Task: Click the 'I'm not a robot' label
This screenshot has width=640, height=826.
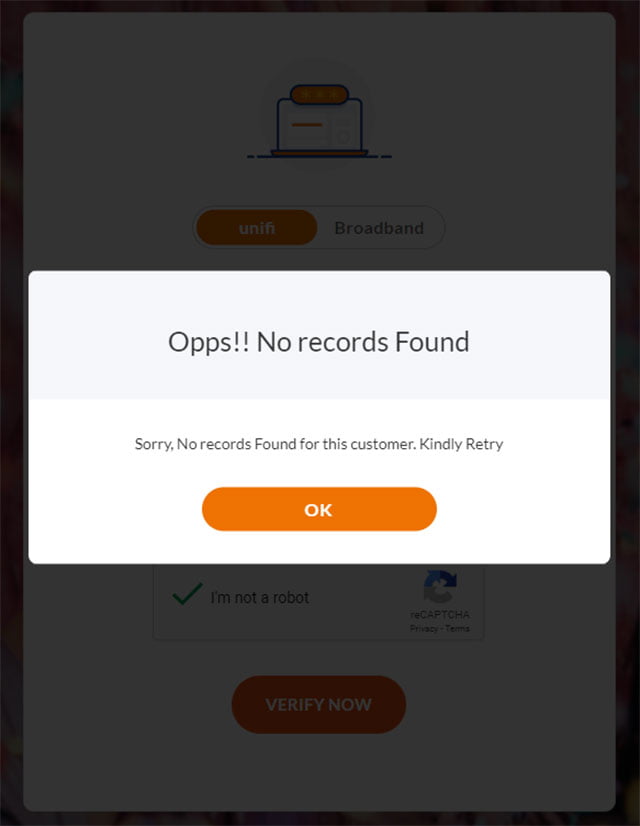Action: coord(260,597)
